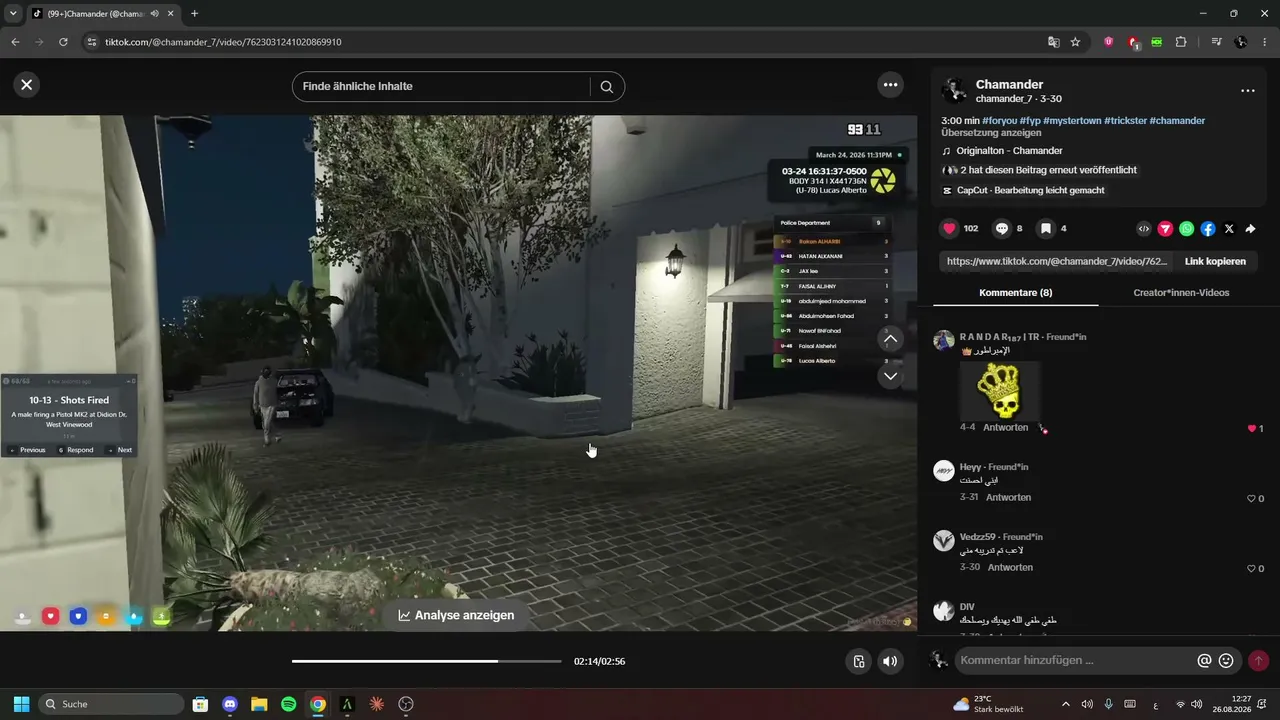Bookmark this page with the star icon
The image size is (1280, 720).
point(1075,42)
